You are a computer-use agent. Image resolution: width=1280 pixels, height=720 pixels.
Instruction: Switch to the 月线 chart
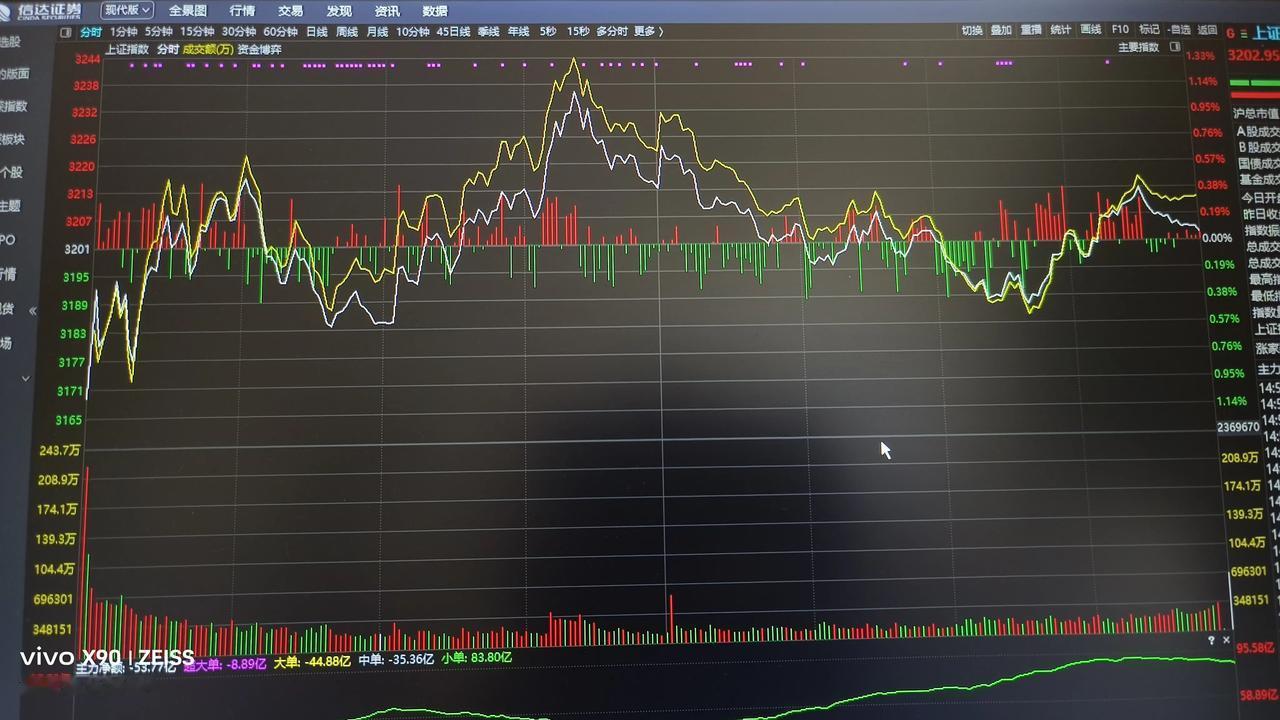point(377,32)
